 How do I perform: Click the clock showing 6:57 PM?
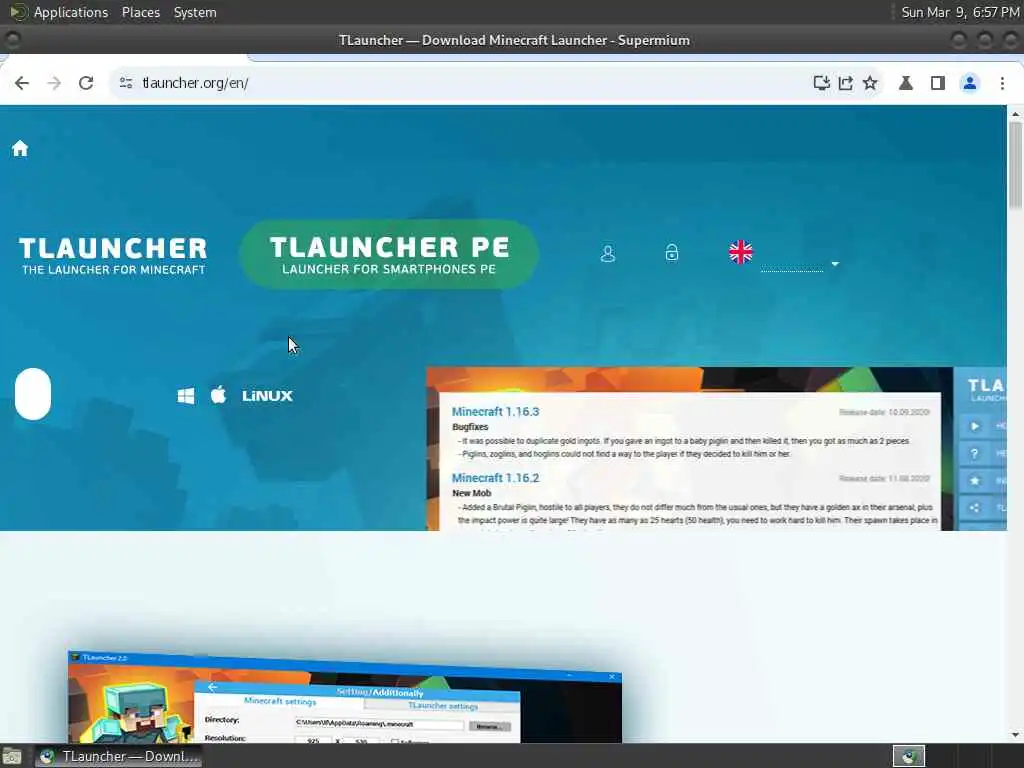coord(960,12)
